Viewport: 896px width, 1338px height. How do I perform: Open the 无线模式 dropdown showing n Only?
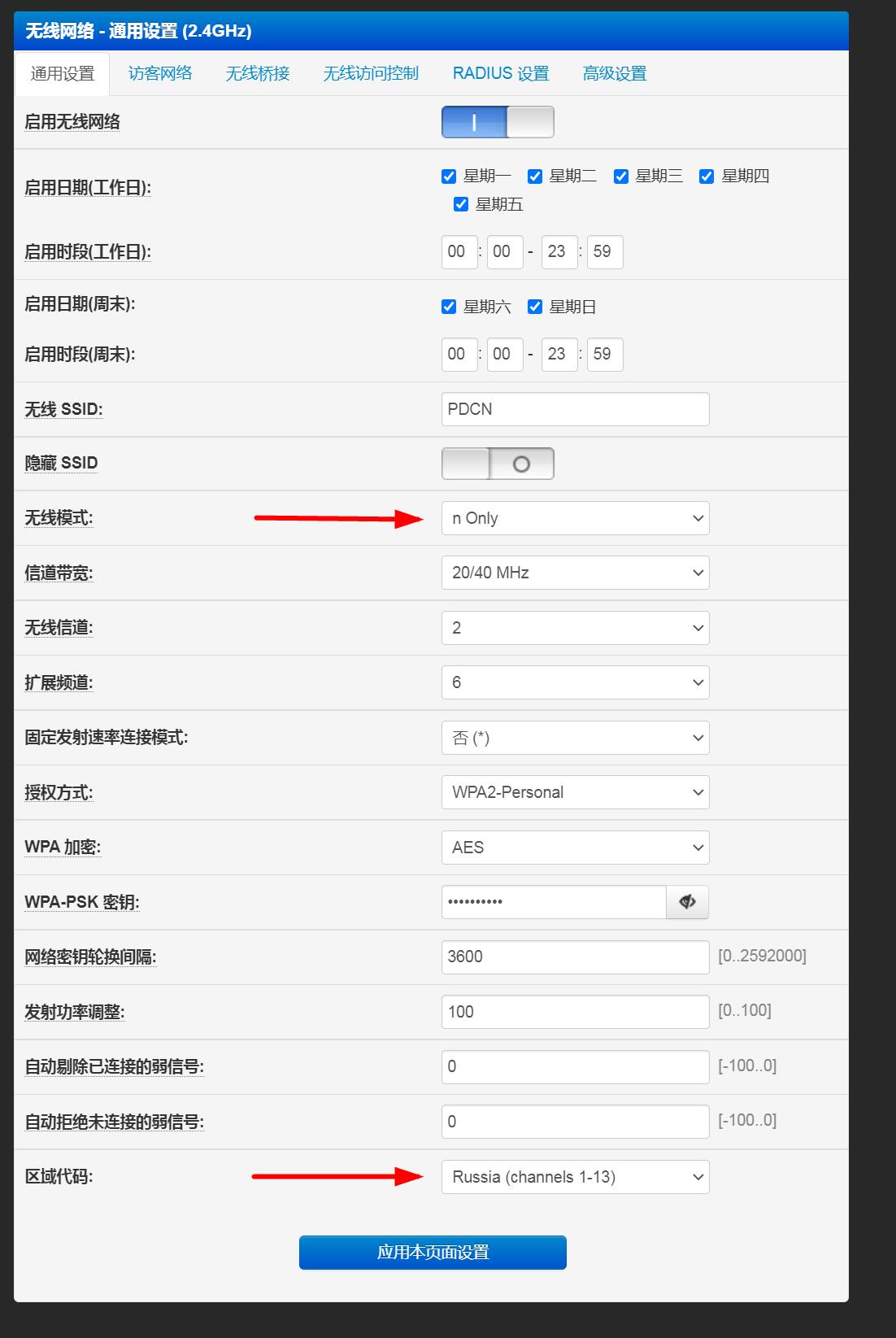click(575, 519)
